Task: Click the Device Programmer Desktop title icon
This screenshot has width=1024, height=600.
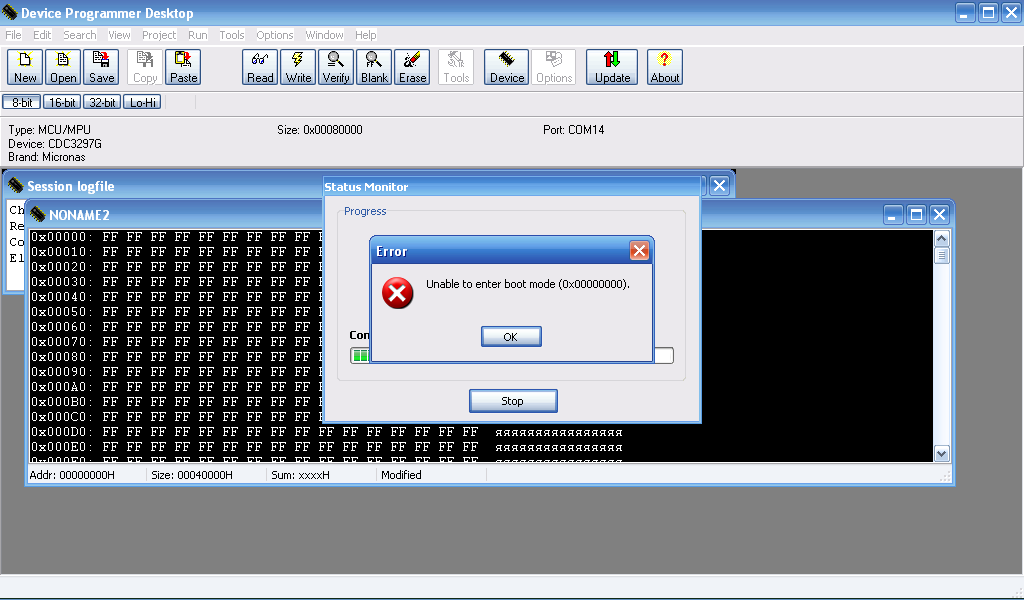Action: point(10,12)
